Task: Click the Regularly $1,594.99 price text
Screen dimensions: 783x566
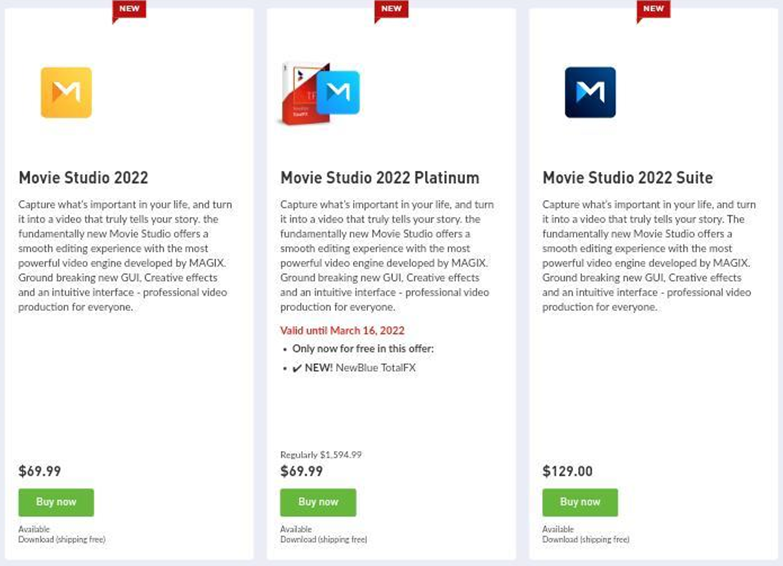Action: coord(321,455)
